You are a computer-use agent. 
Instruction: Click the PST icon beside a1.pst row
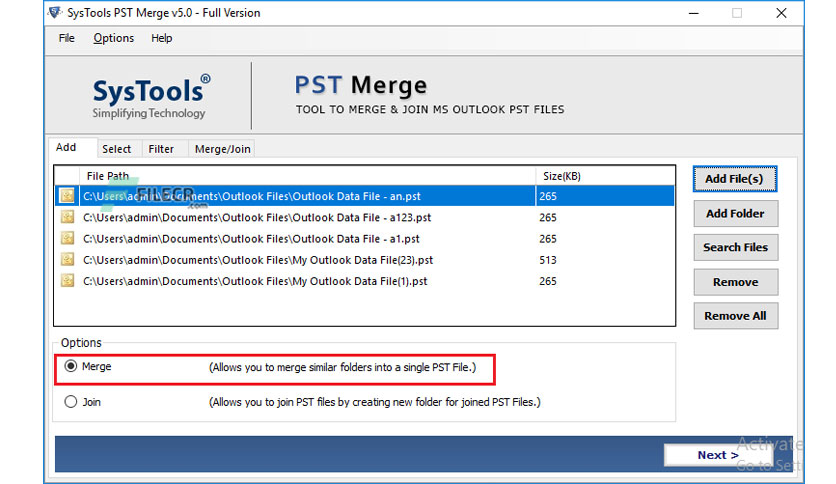coord(67,238)
